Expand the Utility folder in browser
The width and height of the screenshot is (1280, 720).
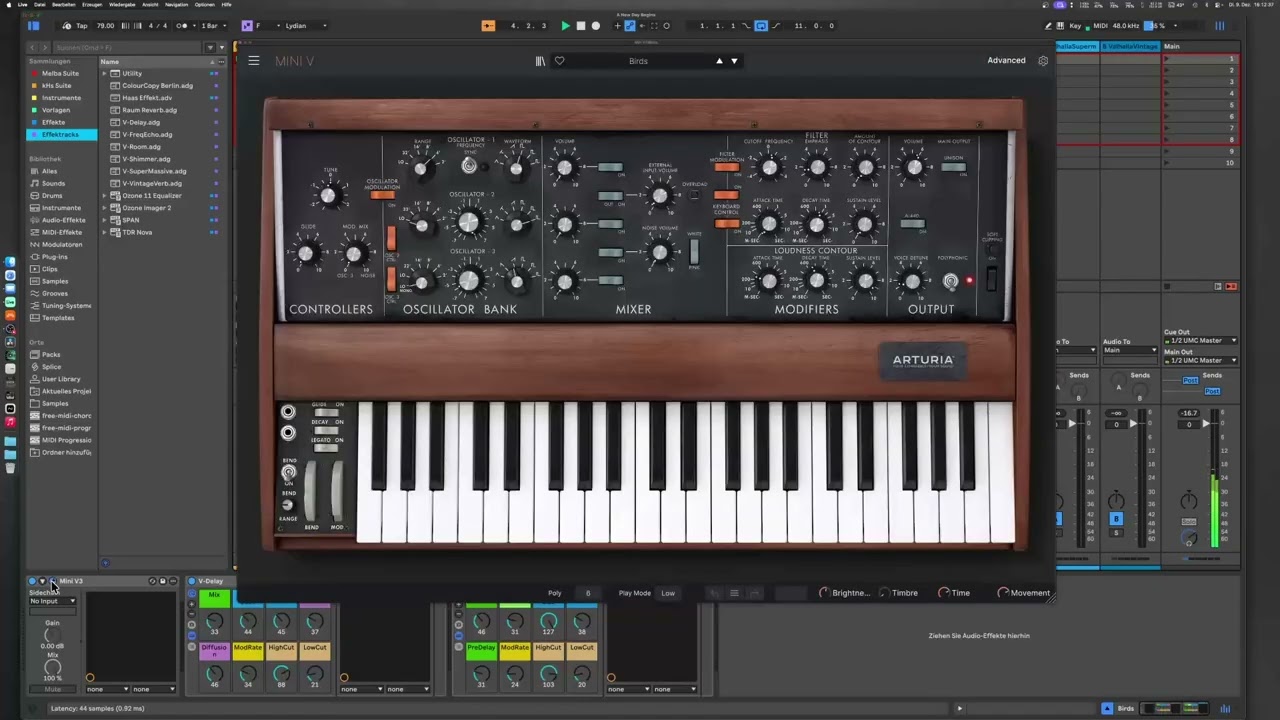[104, 73]
